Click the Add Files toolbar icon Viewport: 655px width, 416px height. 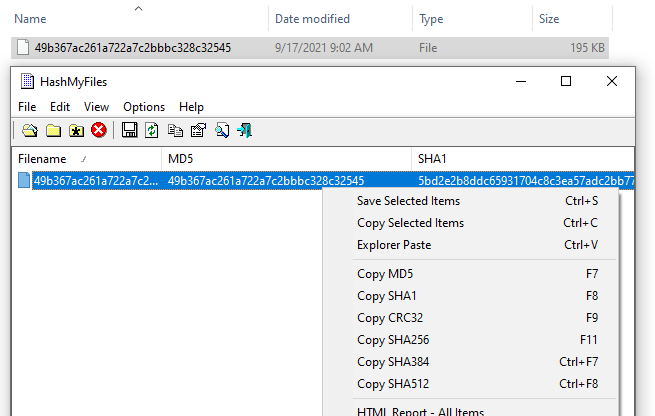click(x=30, y=130)
